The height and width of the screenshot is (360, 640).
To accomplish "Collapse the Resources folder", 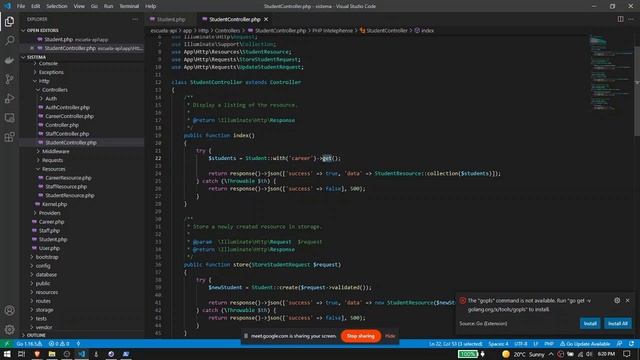I will [x=53, y=169].
